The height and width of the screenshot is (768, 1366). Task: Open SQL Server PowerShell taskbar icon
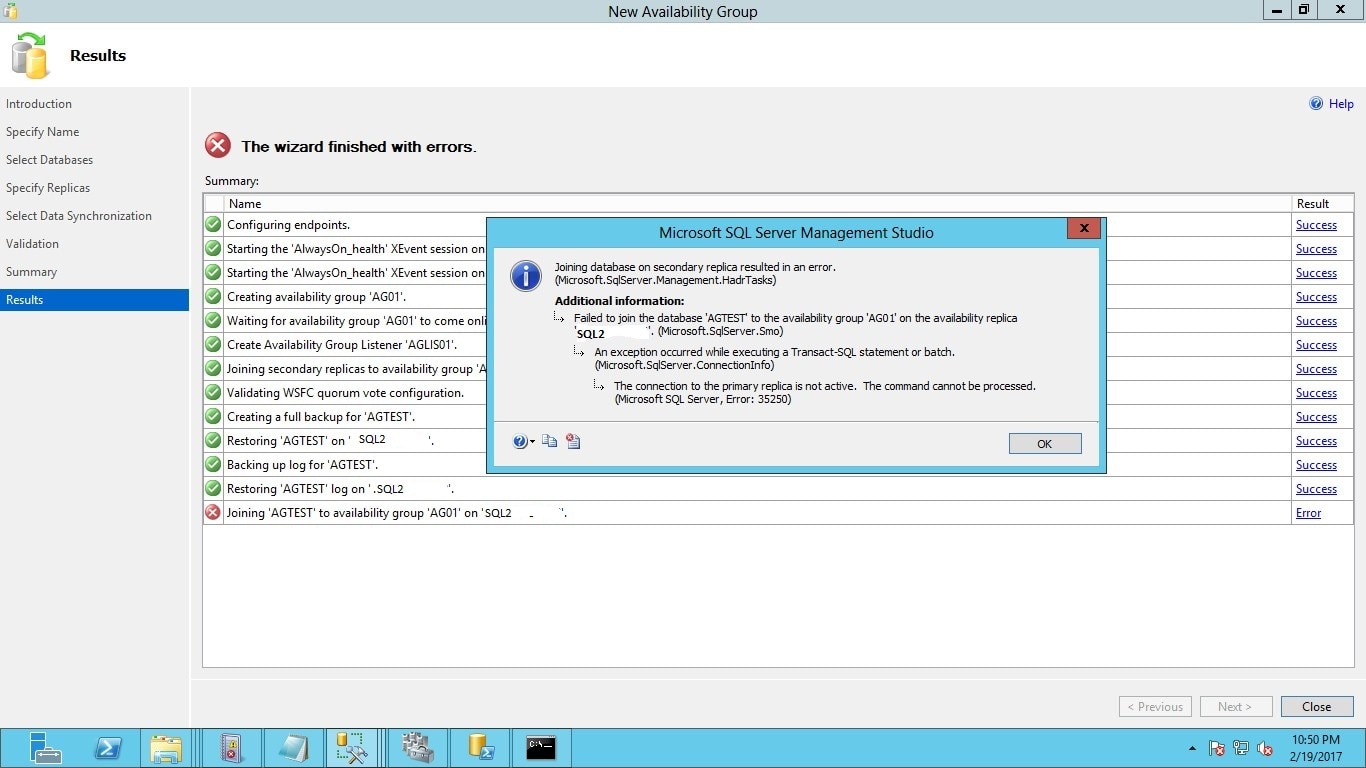pos(480,748)
